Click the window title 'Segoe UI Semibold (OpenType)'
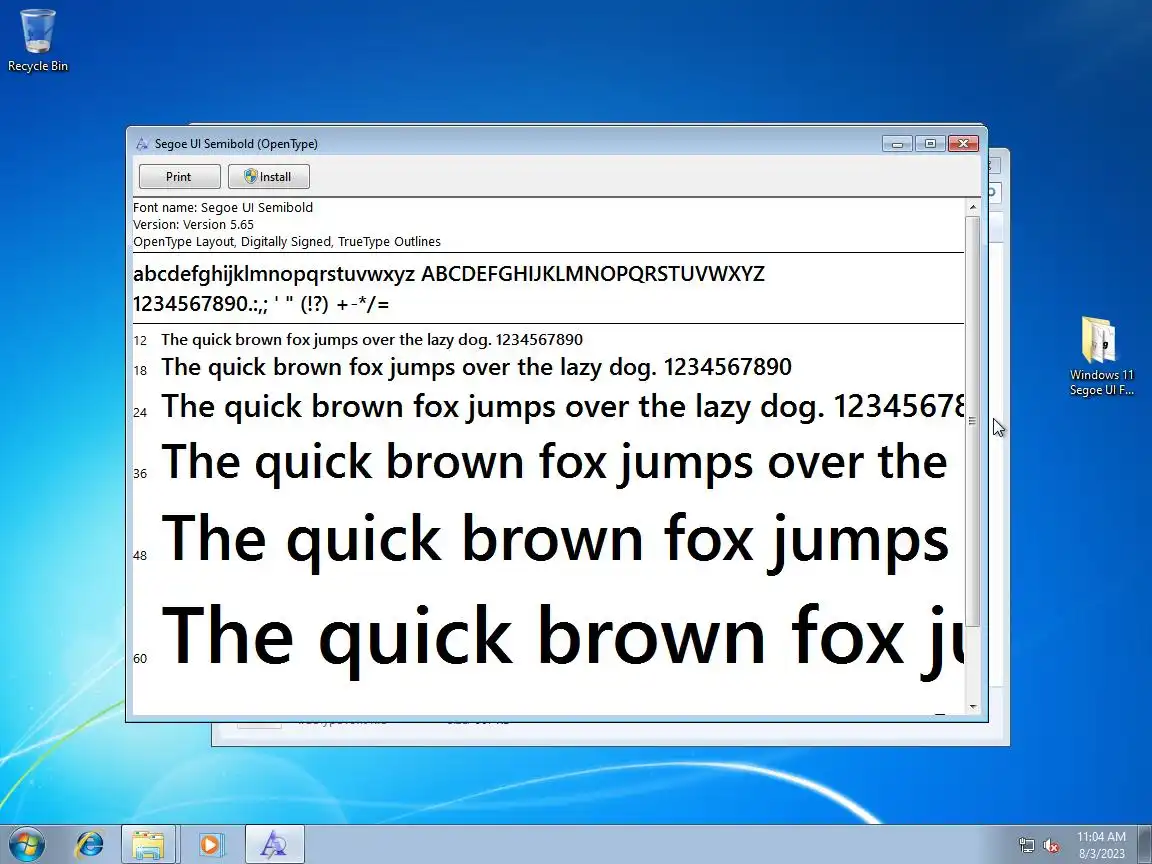This screenshot has width=1152, height=864. point(236,144)
